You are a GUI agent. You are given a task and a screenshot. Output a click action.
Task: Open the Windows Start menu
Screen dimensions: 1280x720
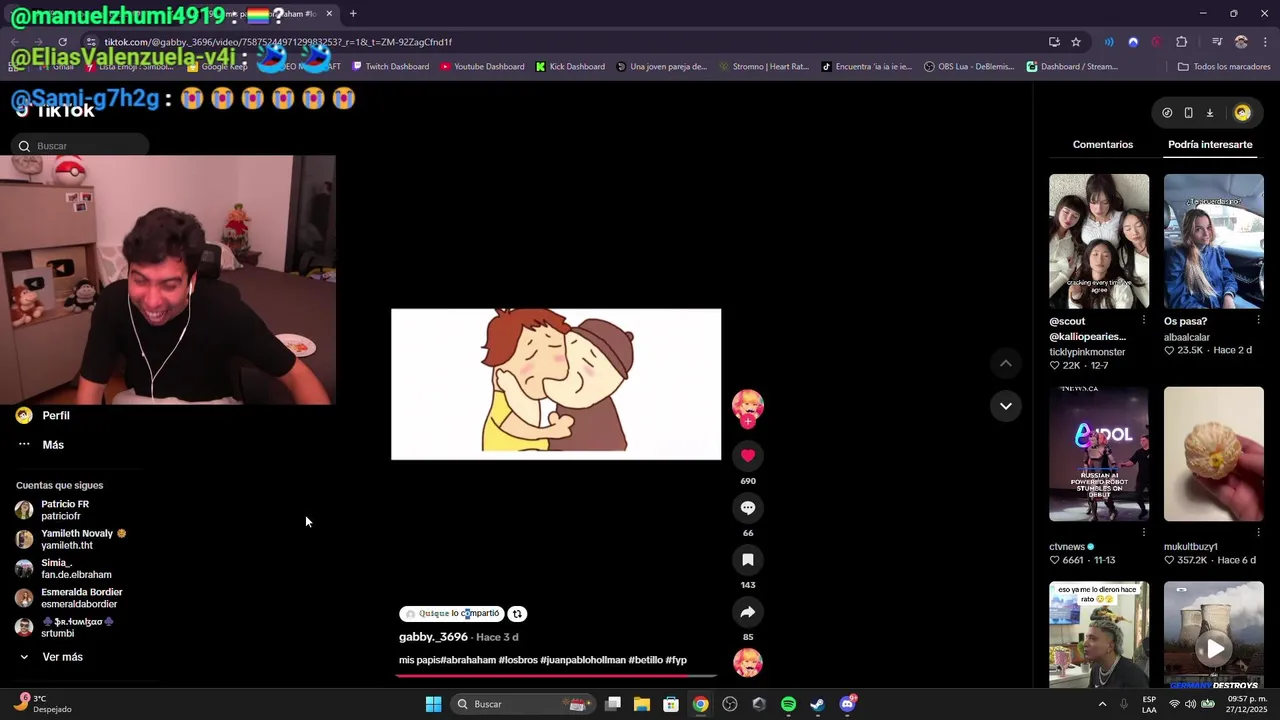(x=433, y=704)
